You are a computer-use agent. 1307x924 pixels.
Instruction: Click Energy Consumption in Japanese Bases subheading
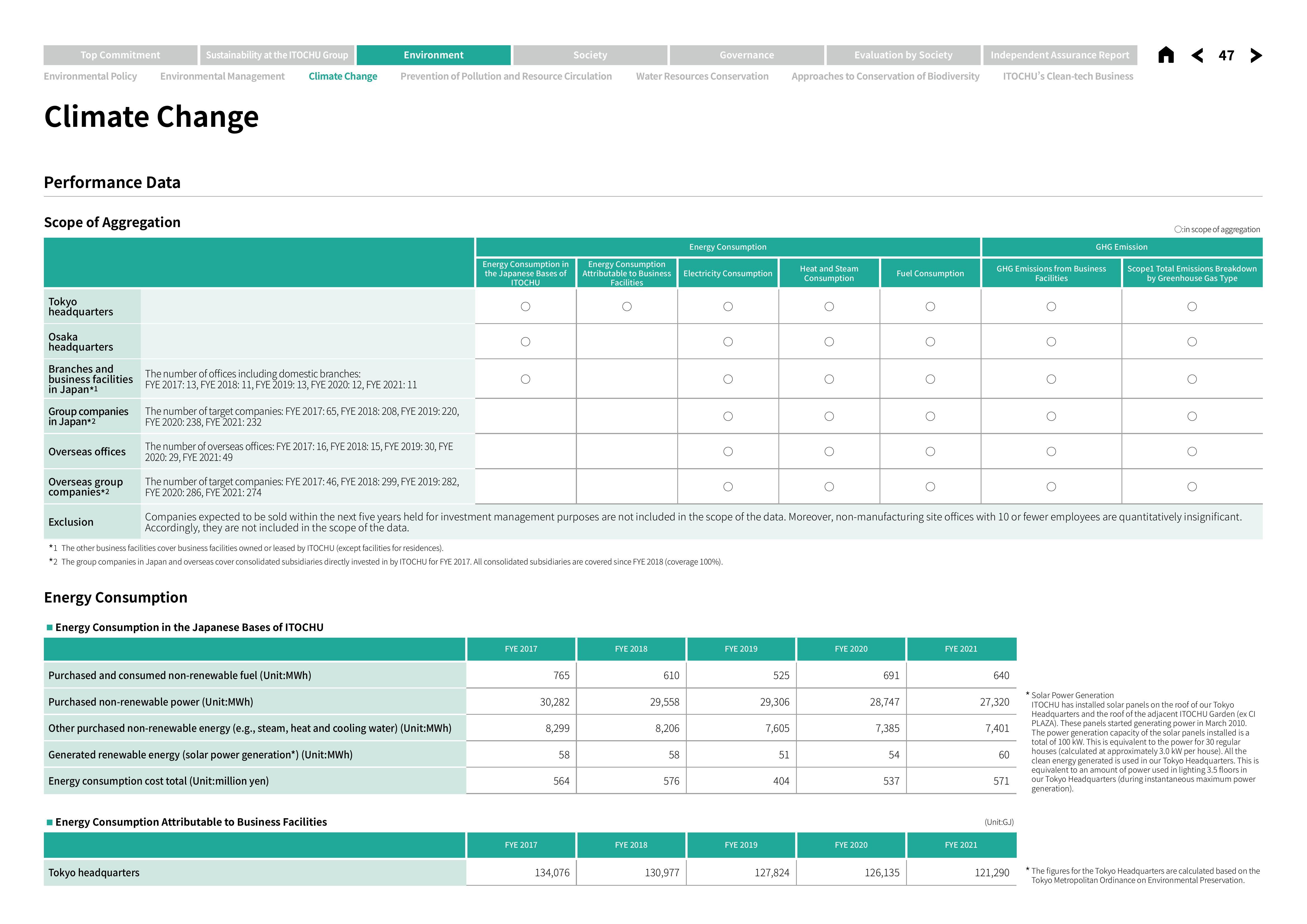click(x=189, y=628)
